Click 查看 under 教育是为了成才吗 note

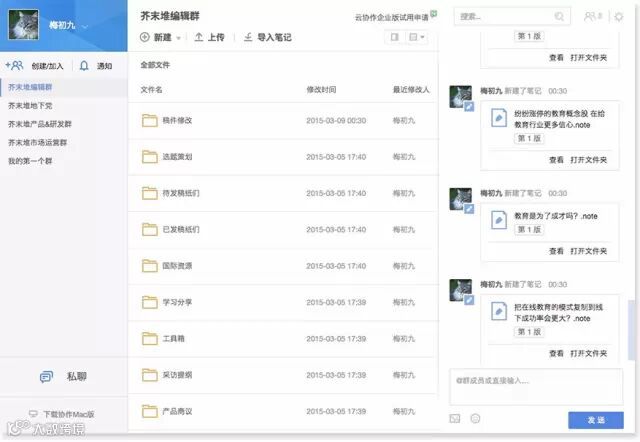click(x=556, y=251)
